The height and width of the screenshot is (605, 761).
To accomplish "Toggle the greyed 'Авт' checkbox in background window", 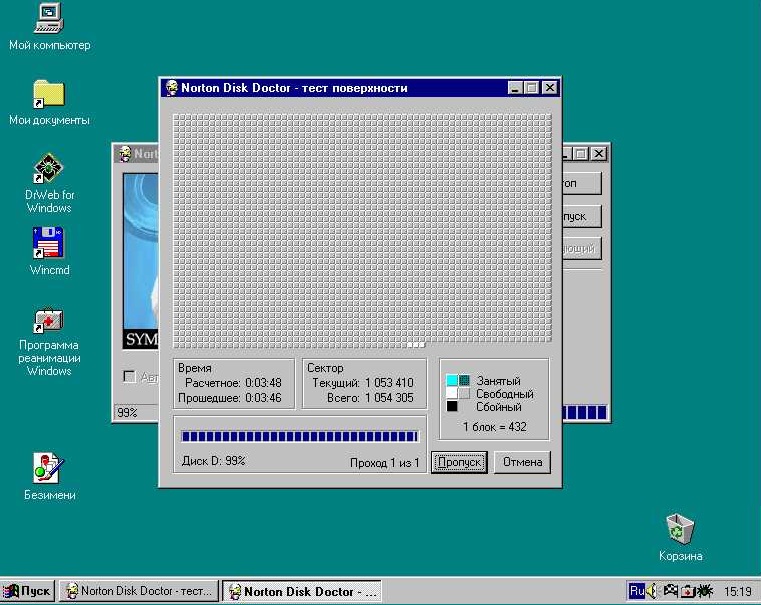I will (x=128, y=377).
